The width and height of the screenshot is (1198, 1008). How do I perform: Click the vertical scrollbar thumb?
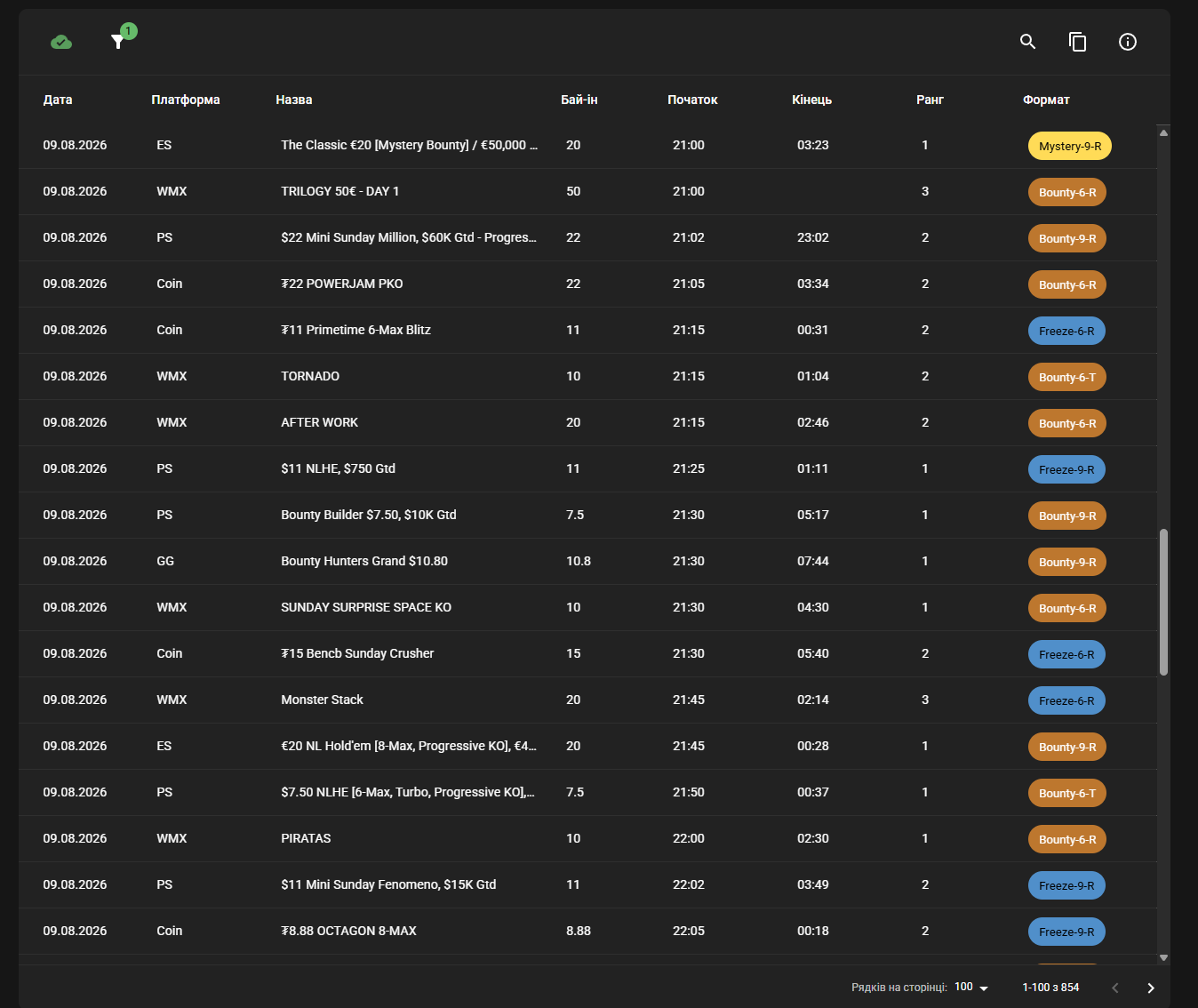1163,603
